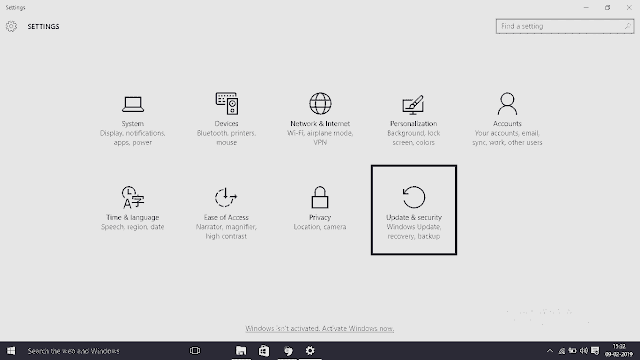This screenshot has height=360, width=640.
Task: Open Update & security settings
Action: pyautogui.click(x=414, y=210)
